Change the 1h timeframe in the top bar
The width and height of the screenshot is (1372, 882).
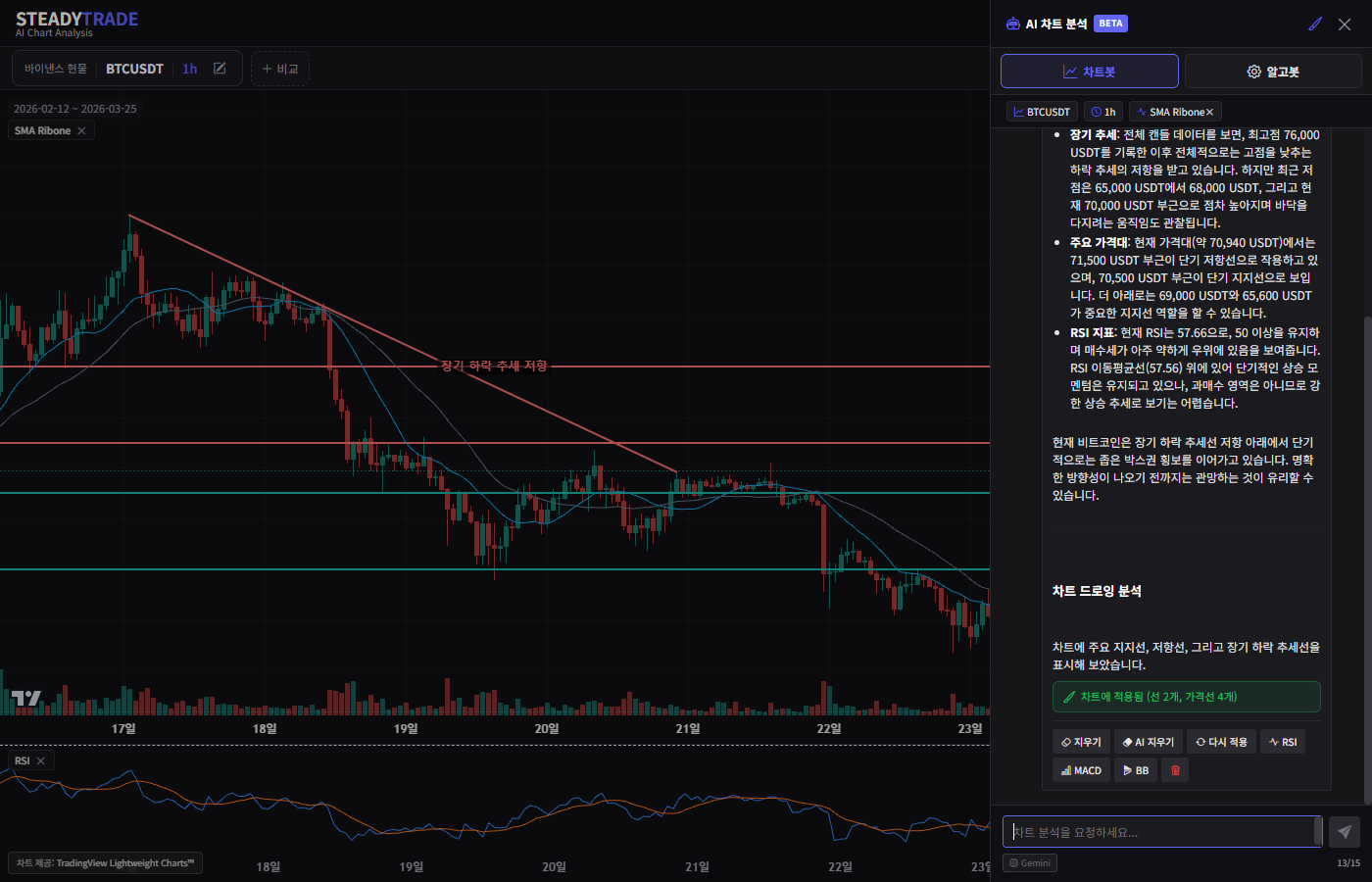tap(190, 69)
